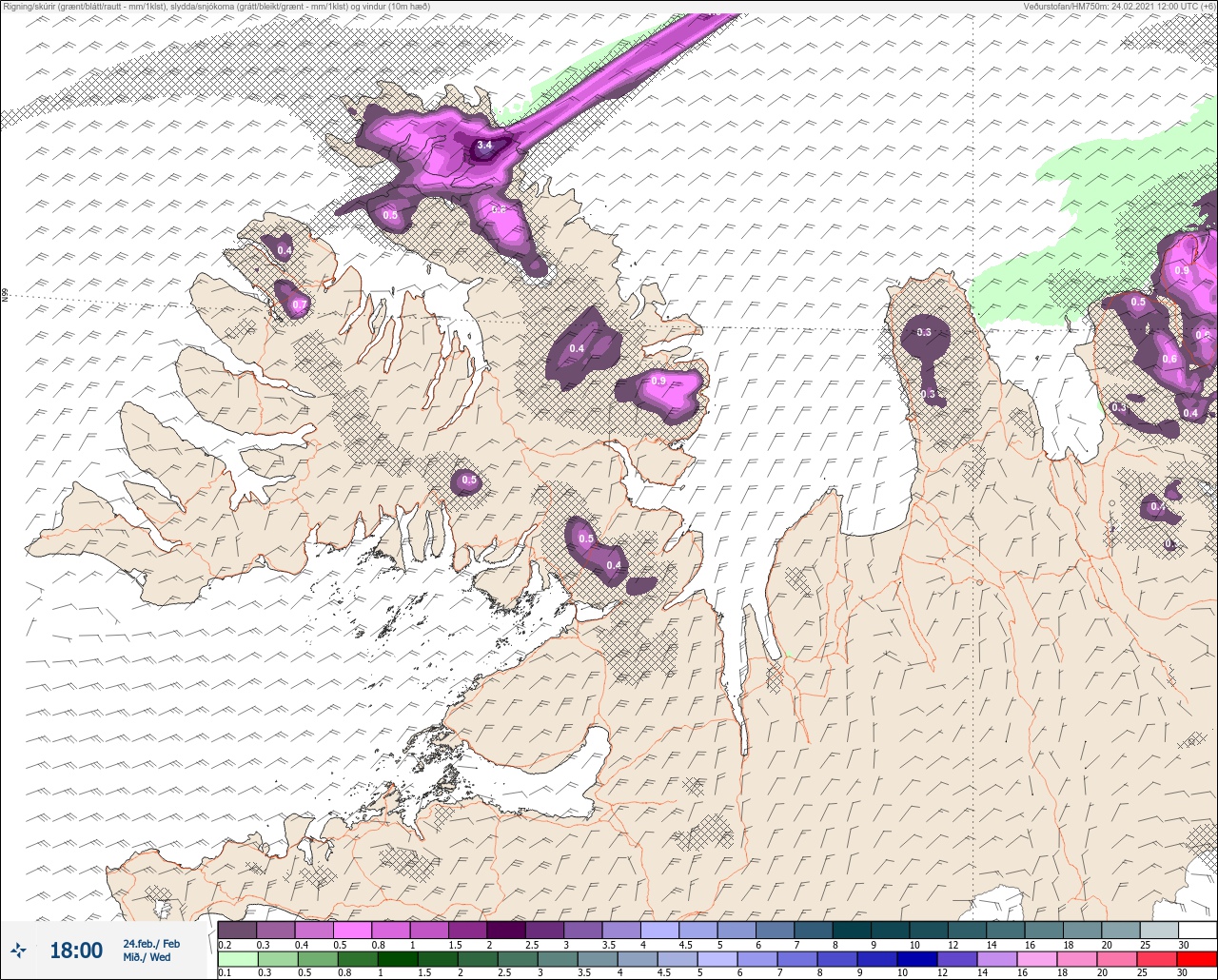The width and height of the screenshot is (1218, 980).
Task: Click the compass star icon beside 18:00
Action: pyautogui.click(x=19, y=950)
